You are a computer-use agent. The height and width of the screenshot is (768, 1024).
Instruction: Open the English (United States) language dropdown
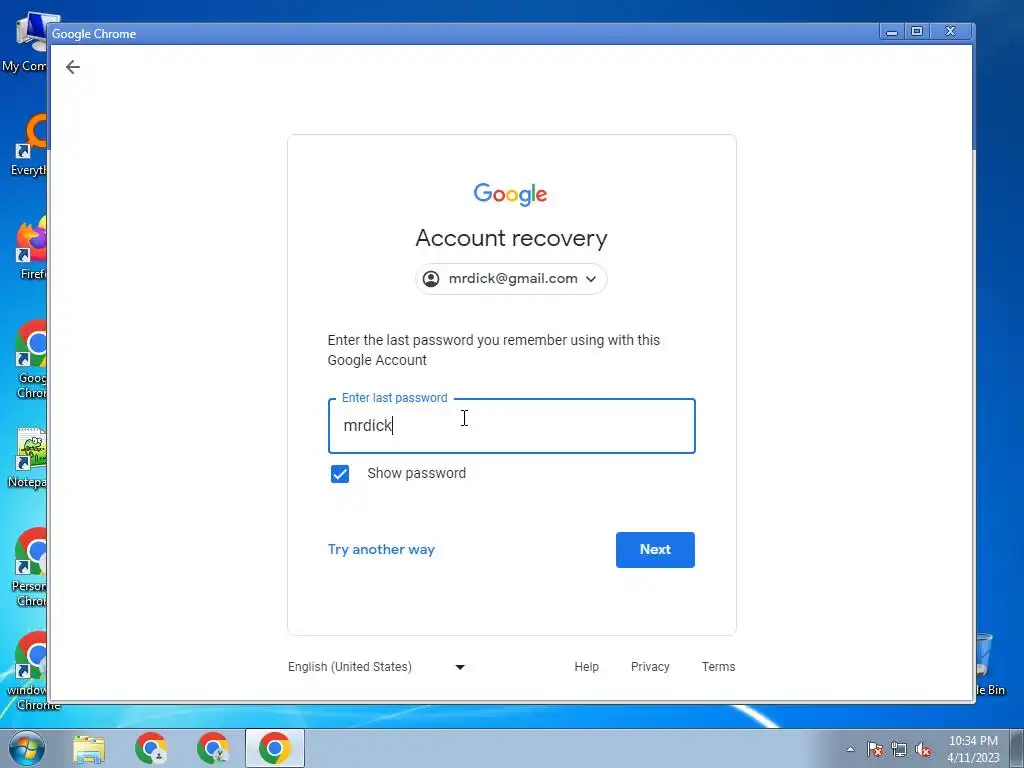click(377, 667)
